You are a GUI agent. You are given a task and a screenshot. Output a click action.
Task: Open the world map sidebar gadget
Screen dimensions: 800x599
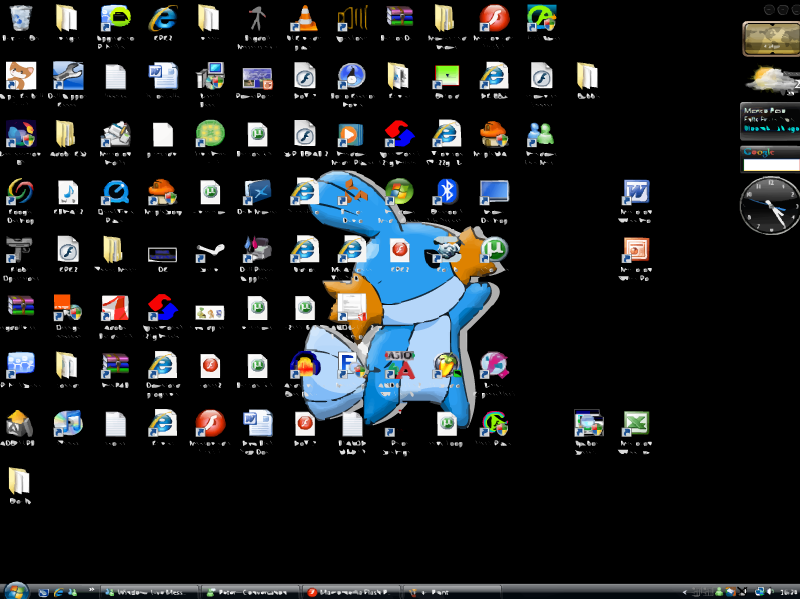pyautogui.click(x=771, y=38)
